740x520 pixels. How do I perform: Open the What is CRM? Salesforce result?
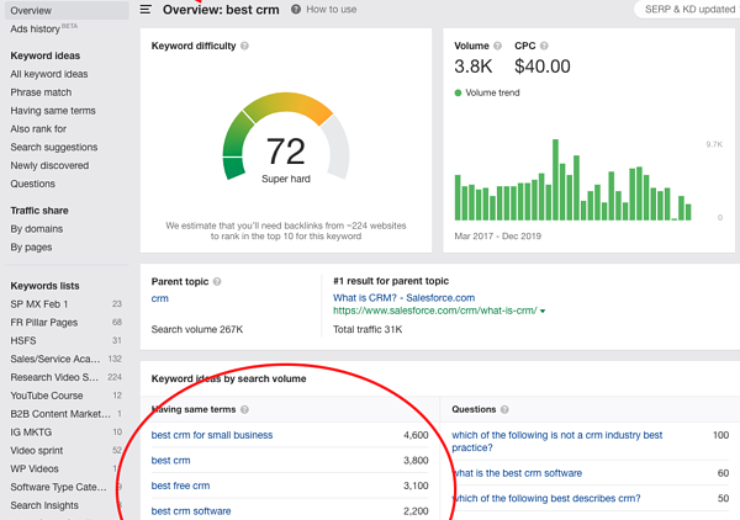point(403,298)
